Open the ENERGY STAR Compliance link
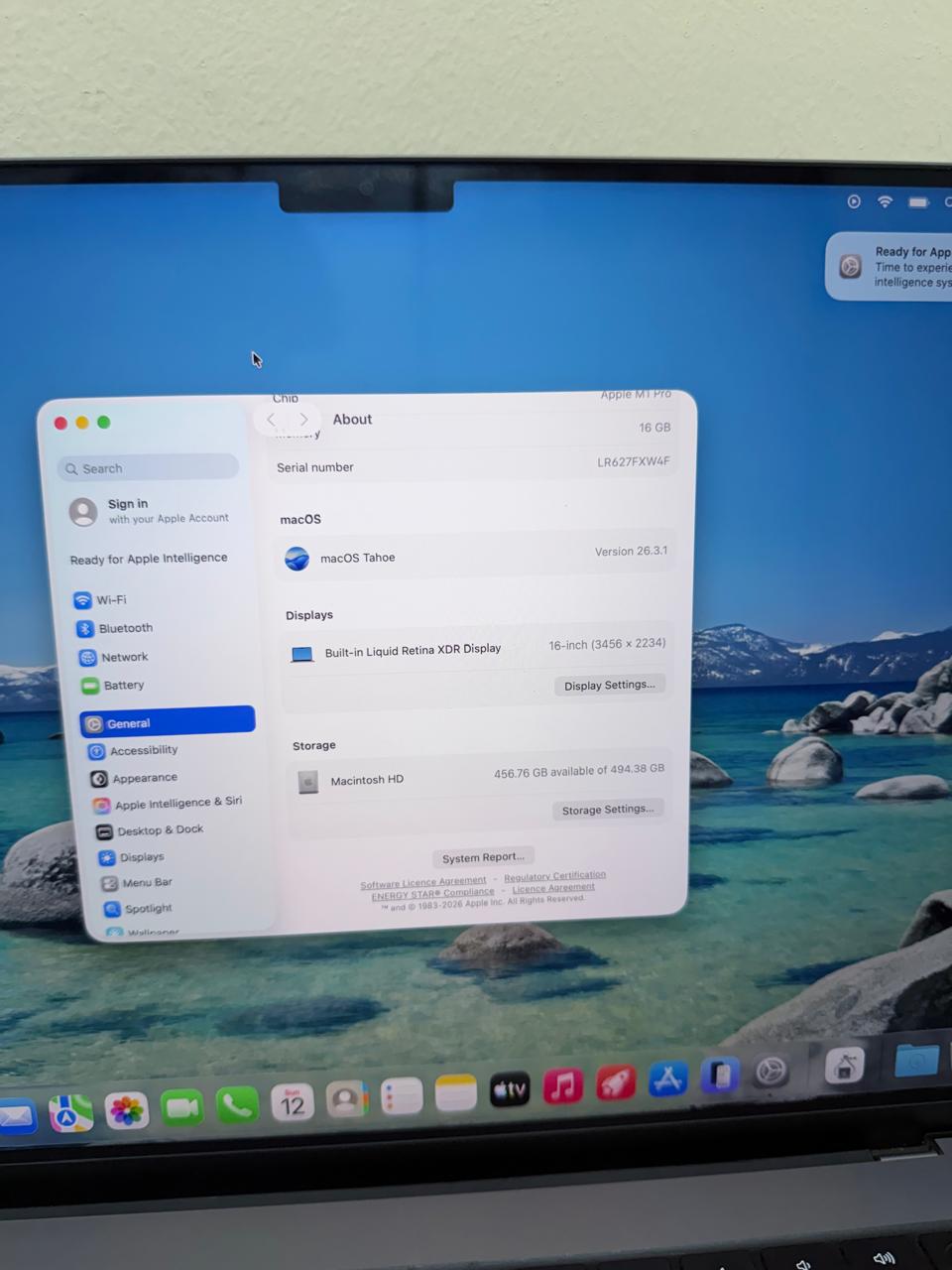The width and height of the screenshot is (952, 1270). 432,894
